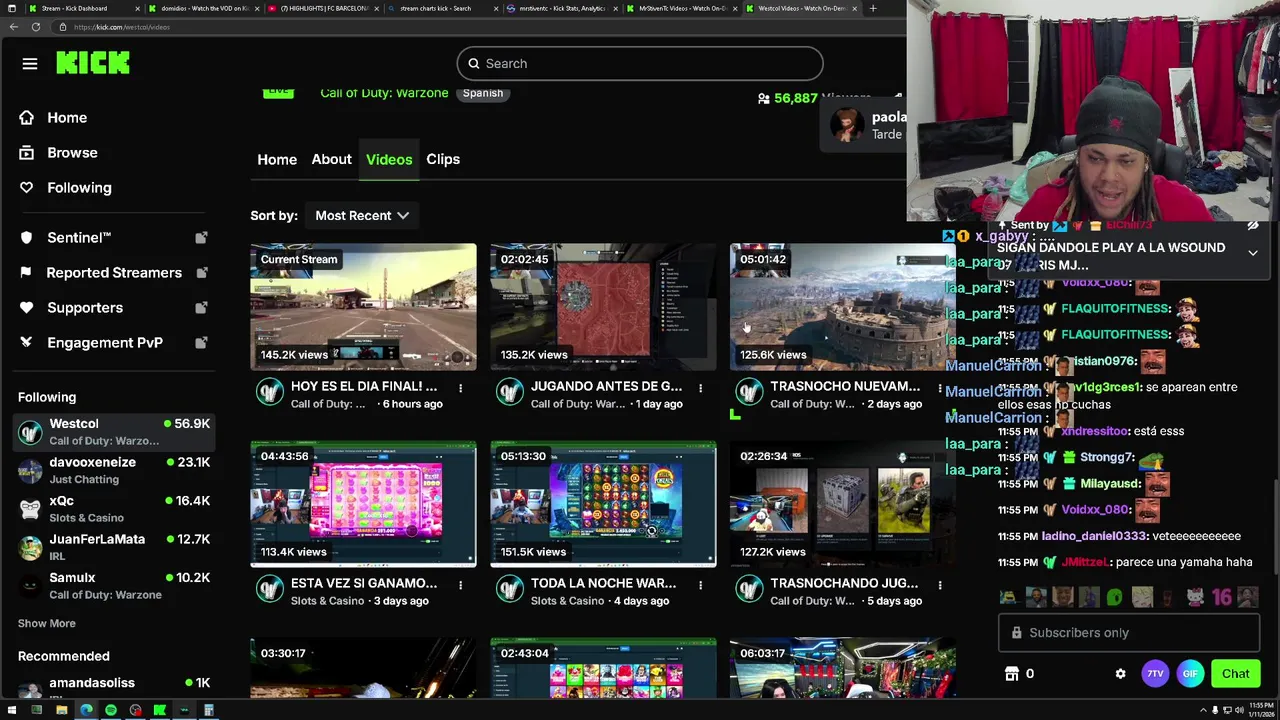Viewport: 1280px width, 720px height.
Task: Open the chat shop icon
Action: [1012, 674]
